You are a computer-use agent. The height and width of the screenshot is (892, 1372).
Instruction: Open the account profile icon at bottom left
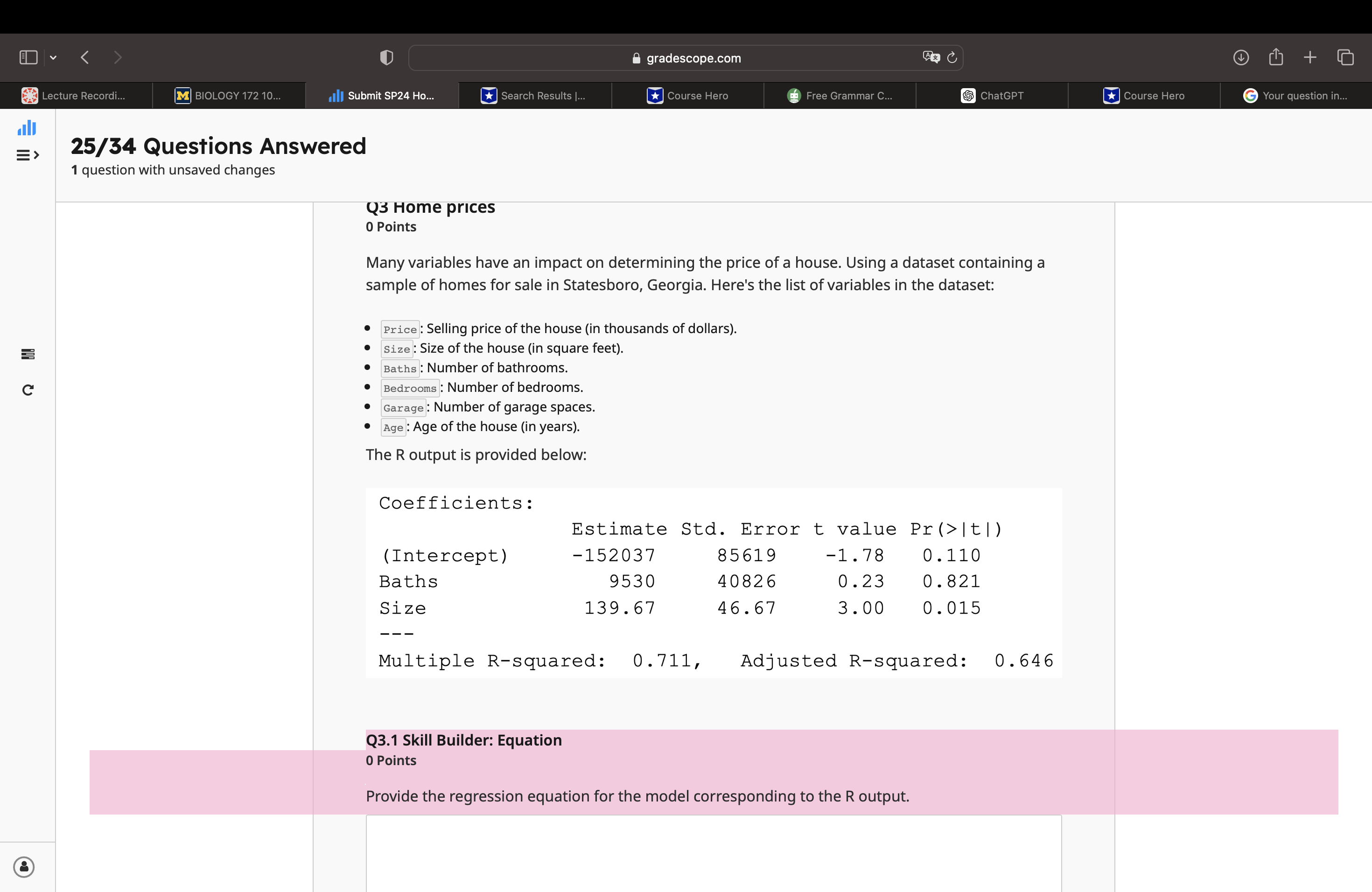(x=24, y=867)
